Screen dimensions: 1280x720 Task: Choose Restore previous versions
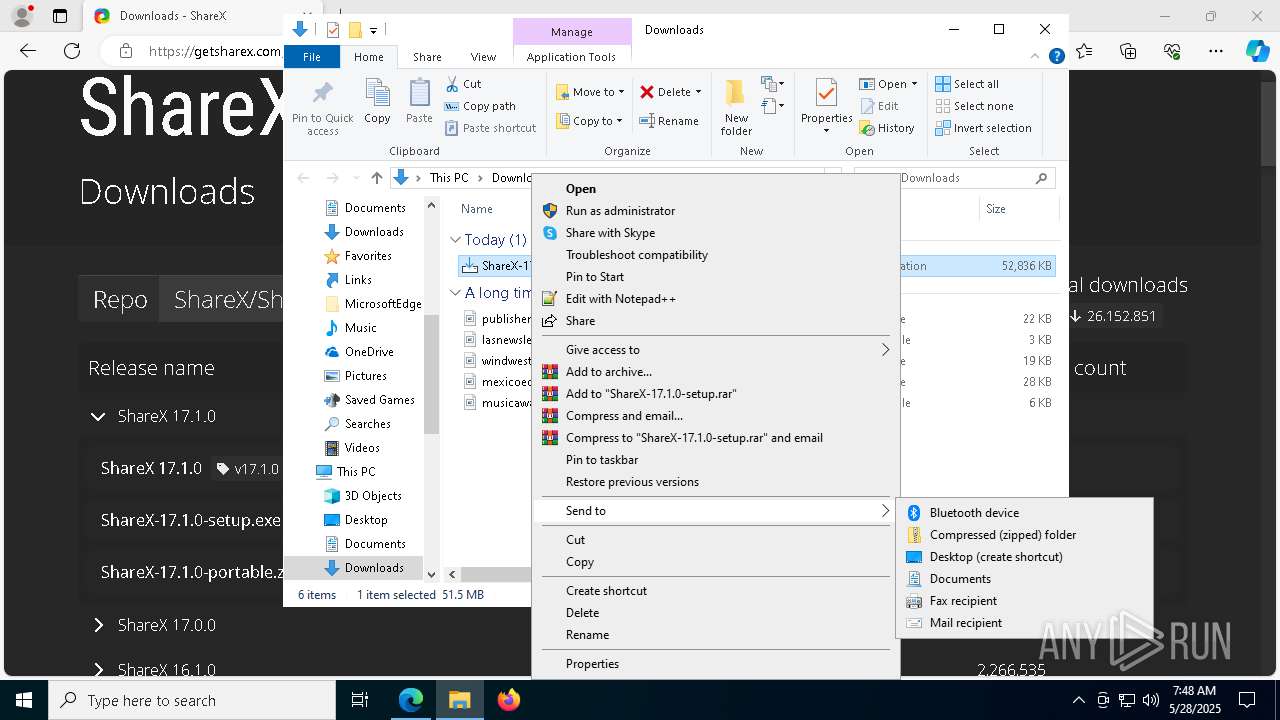[x=716, y=482]
